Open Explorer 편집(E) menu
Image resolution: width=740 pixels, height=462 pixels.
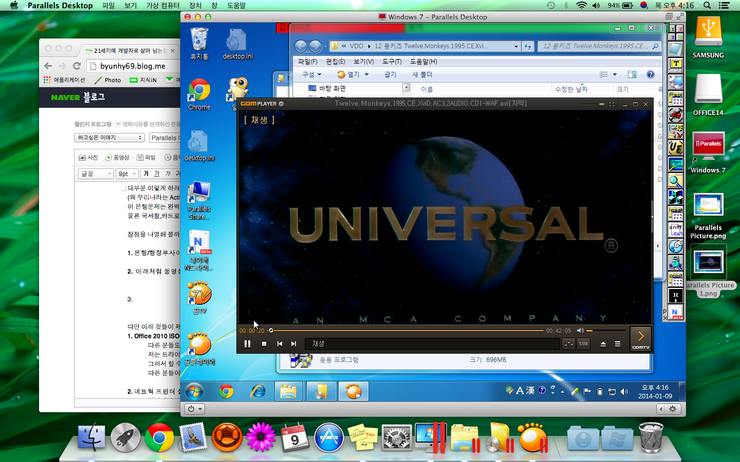click(336, 62)
